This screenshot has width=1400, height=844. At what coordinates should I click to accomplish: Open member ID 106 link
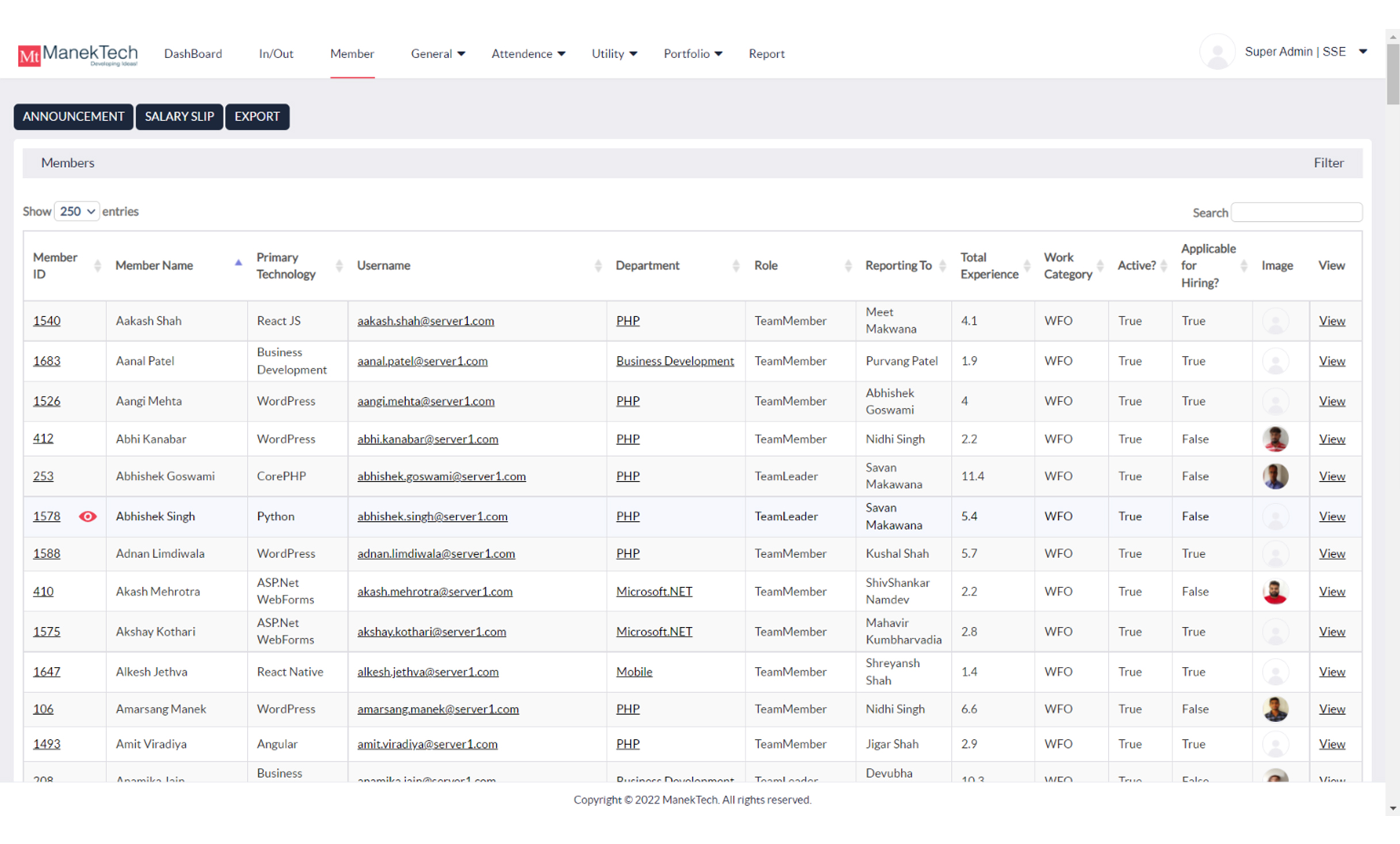tap(43, 709)
